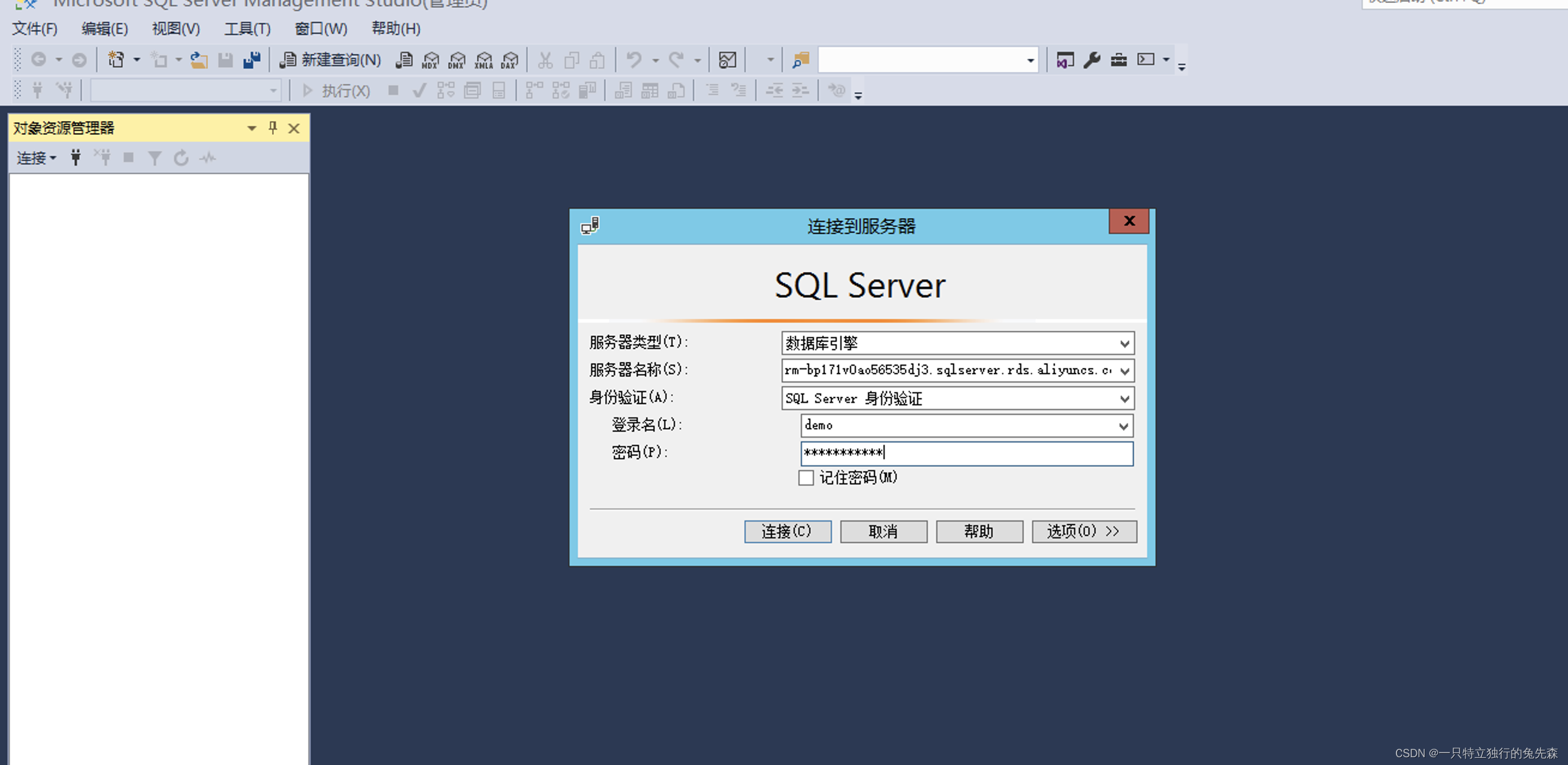Open the server name (服务器名称) dropdown

1124,371
